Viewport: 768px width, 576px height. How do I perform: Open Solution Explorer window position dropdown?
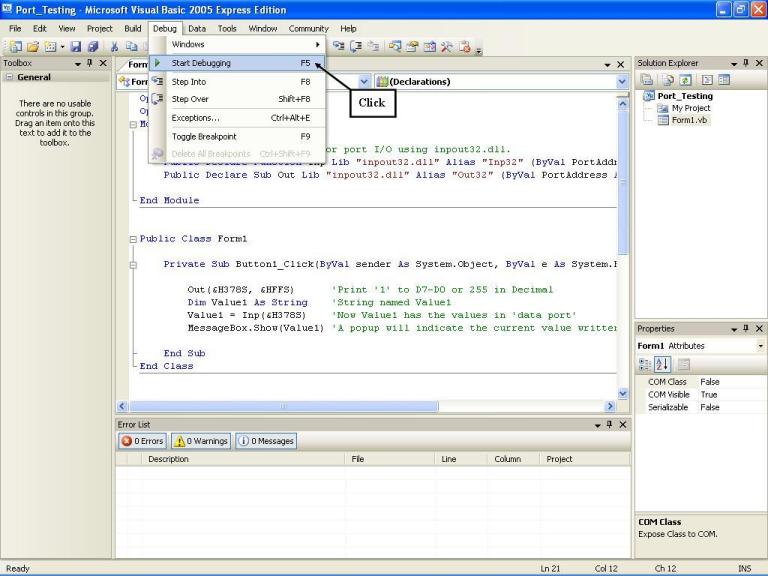click(734, 64)
